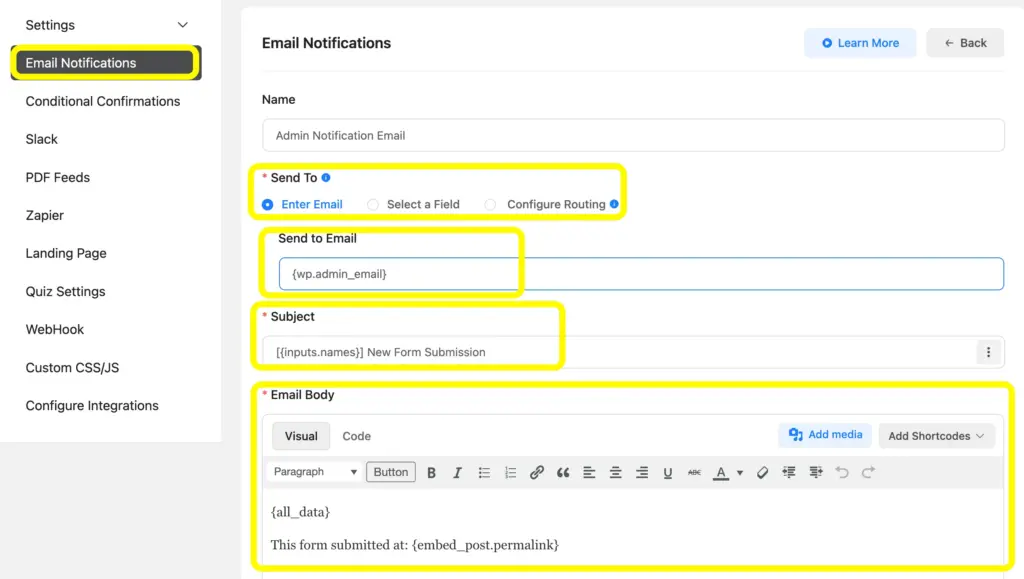Collapse the Settings section in the sidebar
1024x579 pixels.
[x=181, y=24]
